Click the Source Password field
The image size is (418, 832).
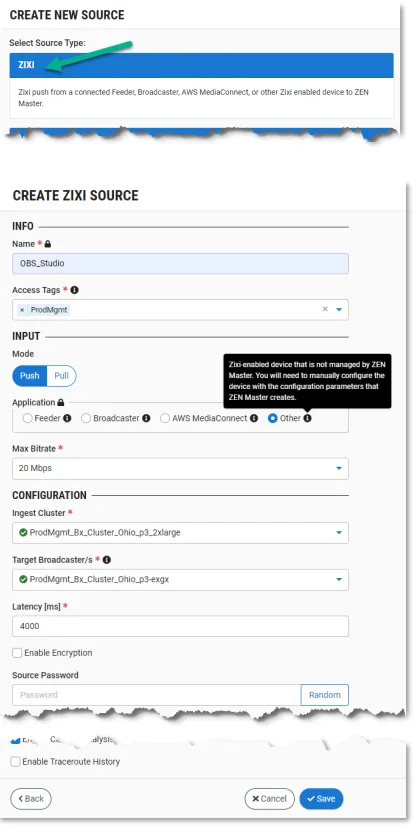(156, 695)
